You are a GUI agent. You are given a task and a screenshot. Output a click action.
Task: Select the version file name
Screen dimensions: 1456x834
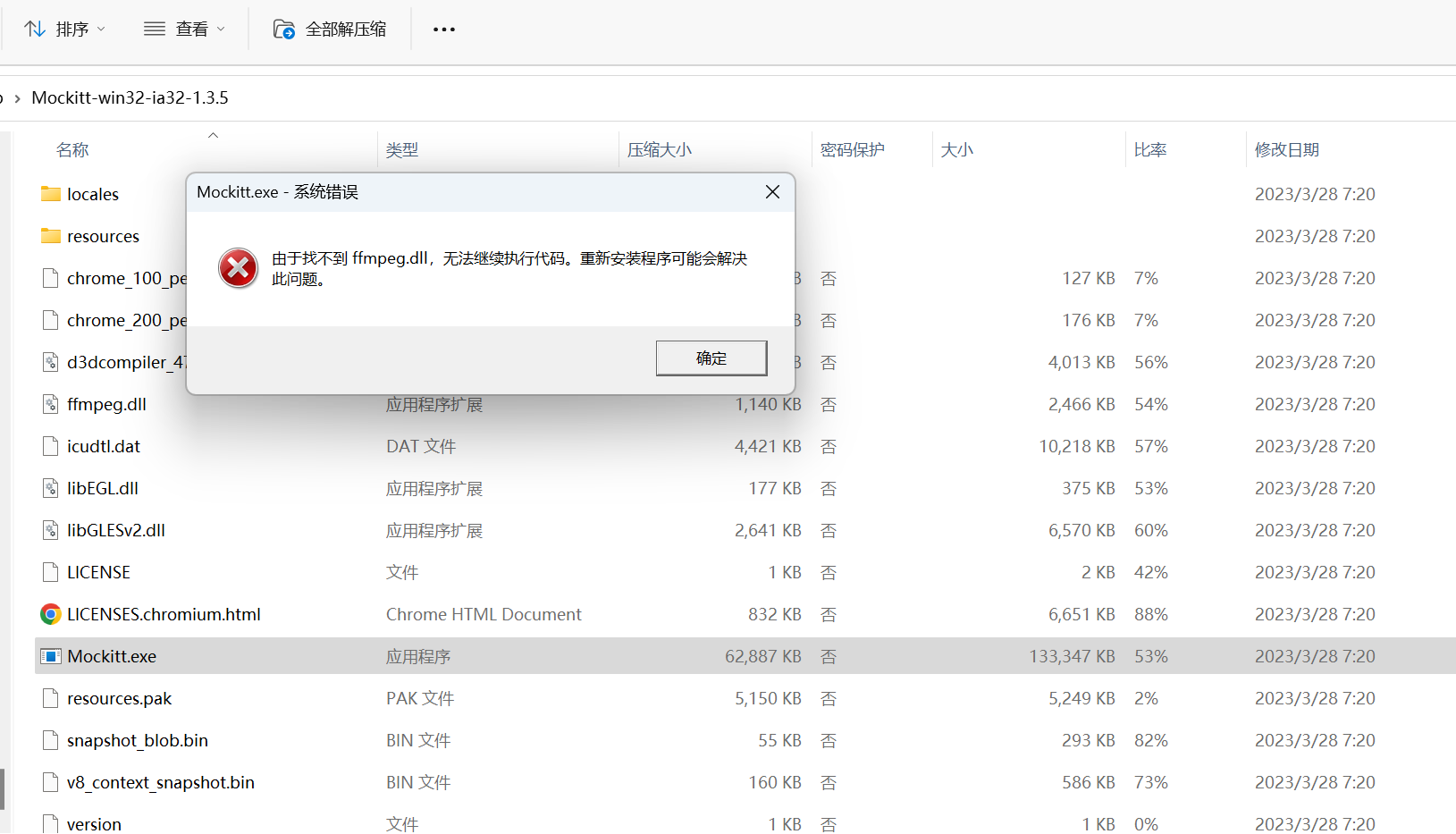(x=94, y=824)
